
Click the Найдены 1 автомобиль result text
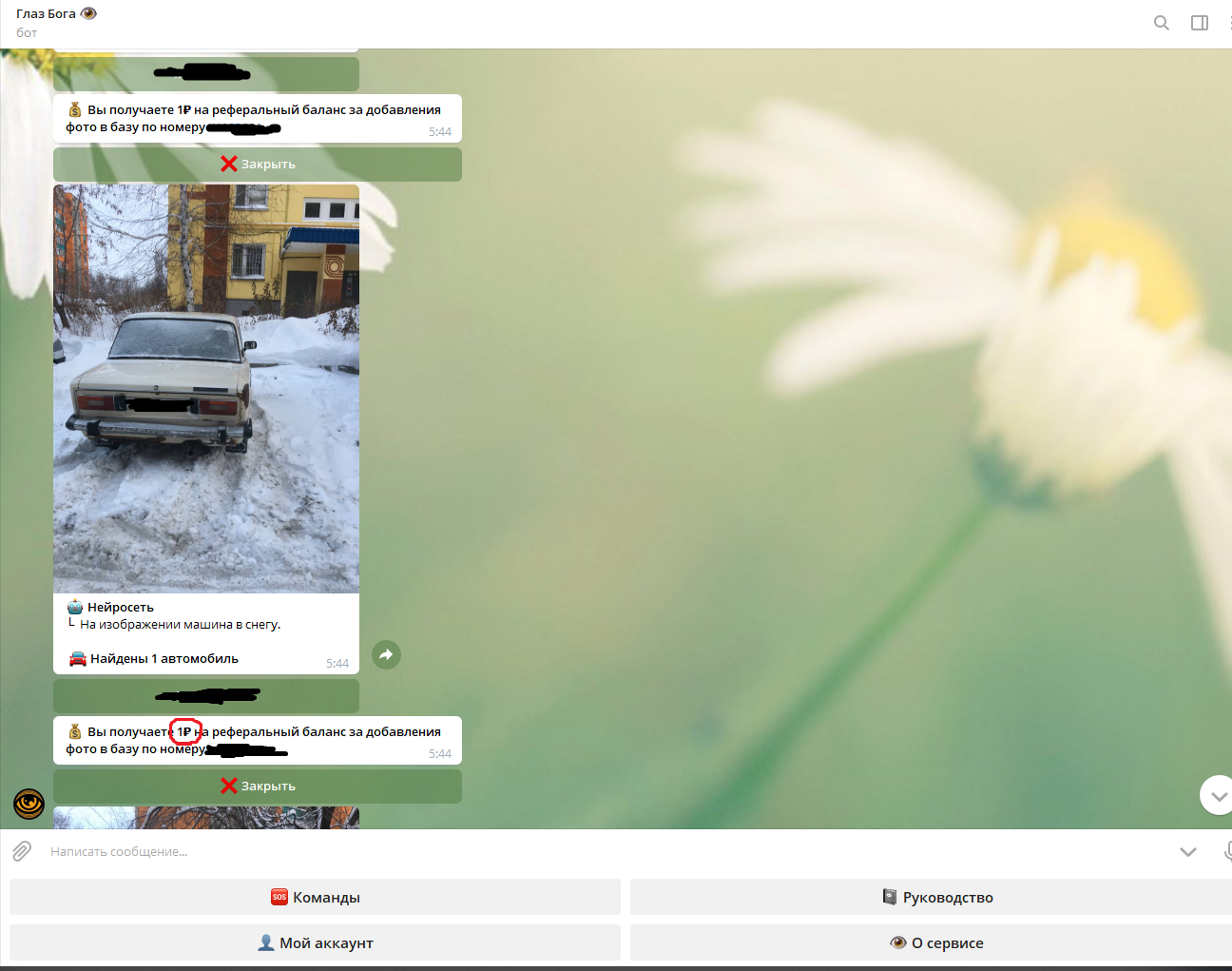click(164, 658)
